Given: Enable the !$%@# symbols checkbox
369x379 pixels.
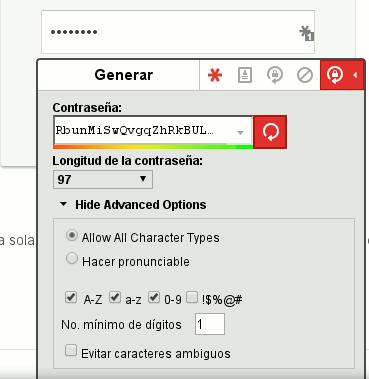Looking at the screenshot, I should click(x=192, y=297).
